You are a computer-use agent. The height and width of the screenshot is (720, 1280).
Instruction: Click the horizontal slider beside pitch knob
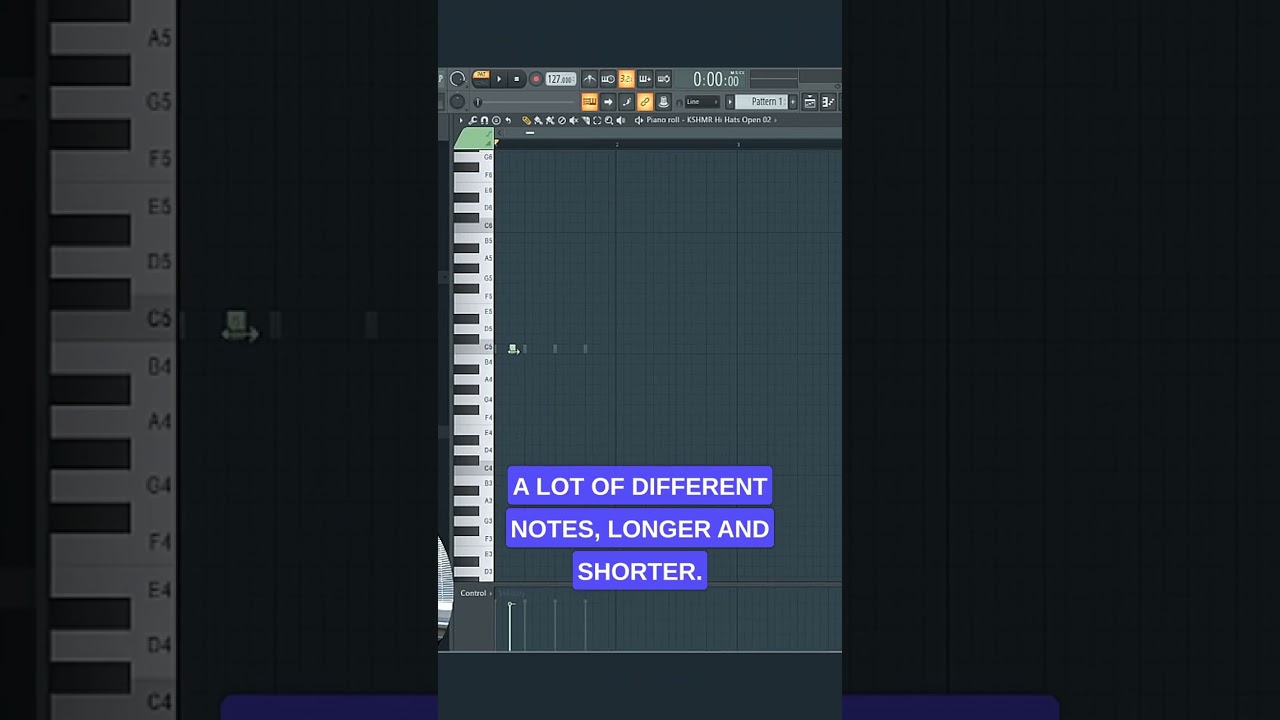523,102
